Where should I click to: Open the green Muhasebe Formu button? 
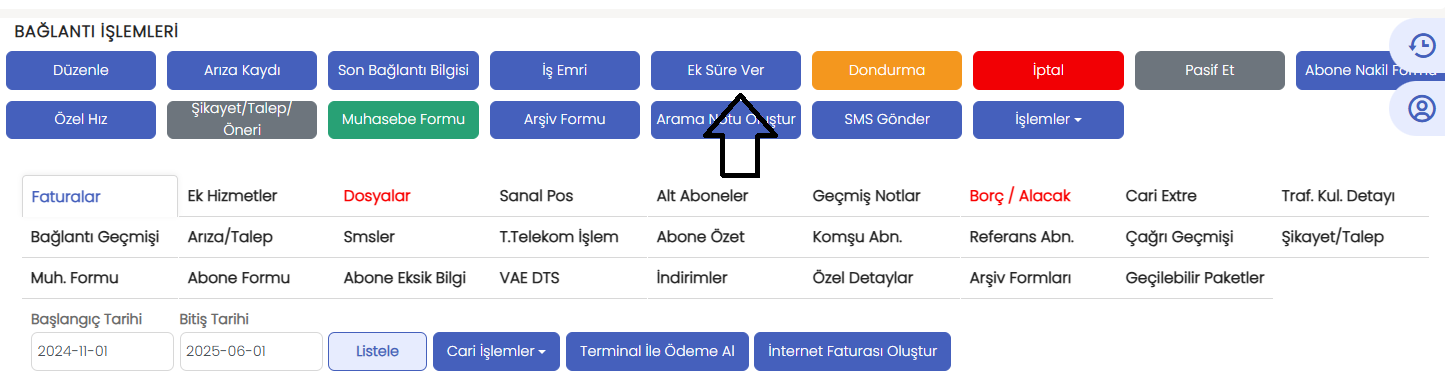(403, 119)
